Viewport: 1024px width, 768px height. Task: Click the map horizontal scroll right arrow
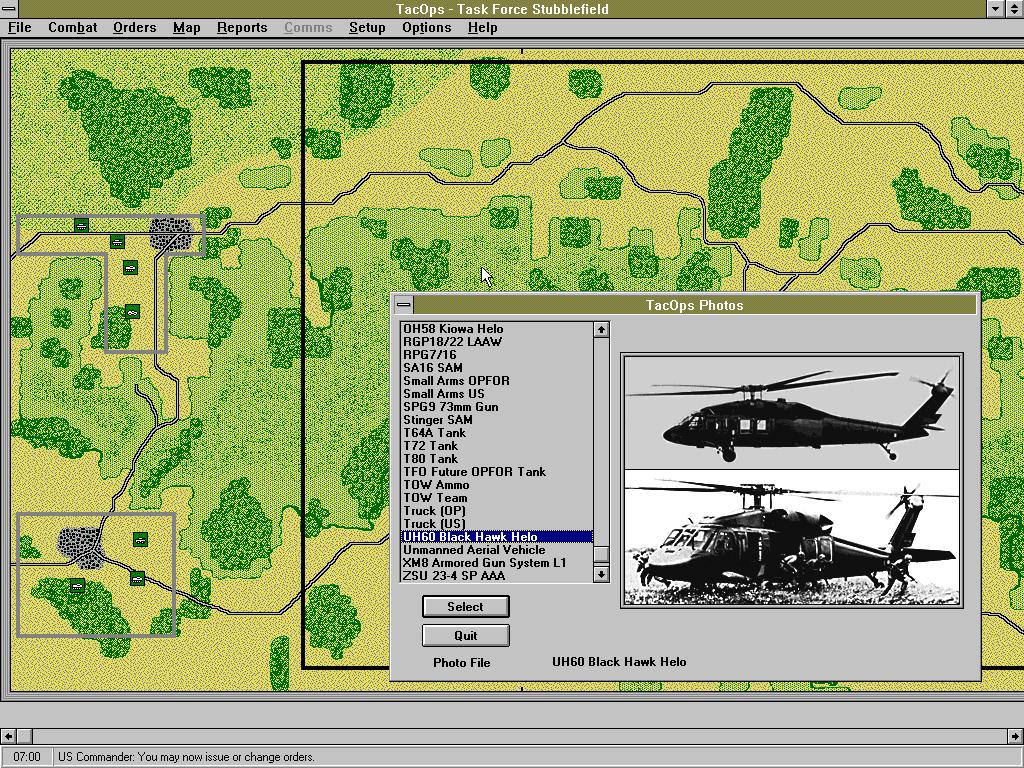tap(1016, 736)
